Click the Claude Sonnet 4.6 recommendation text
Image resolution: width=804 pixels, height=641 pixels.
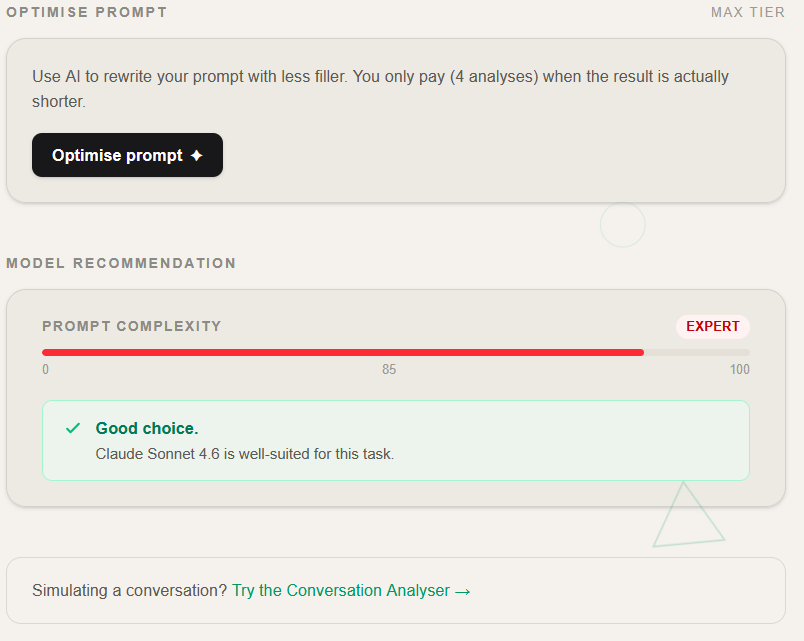(245, 454)
